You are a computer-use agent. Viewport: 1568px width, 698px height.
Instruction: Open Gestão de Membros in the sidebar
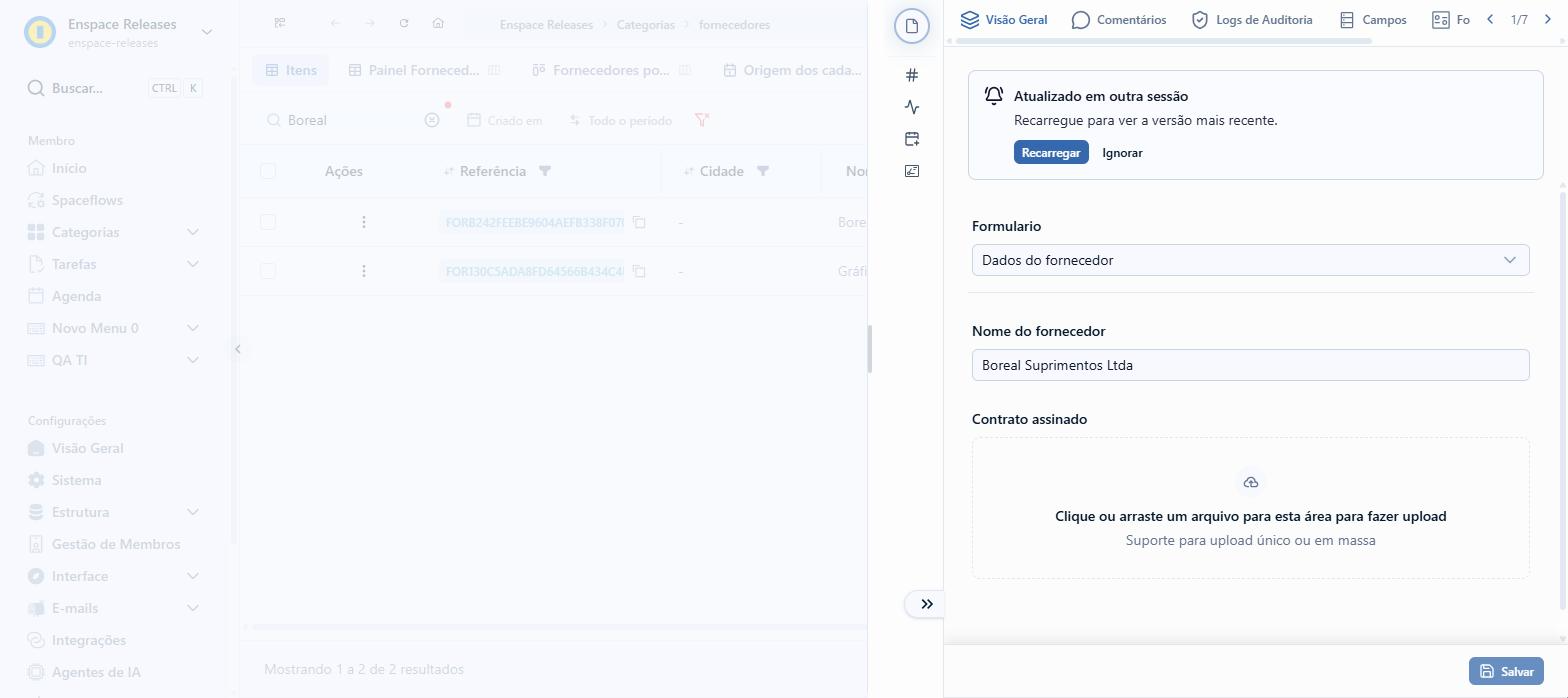tap(116, 544)
